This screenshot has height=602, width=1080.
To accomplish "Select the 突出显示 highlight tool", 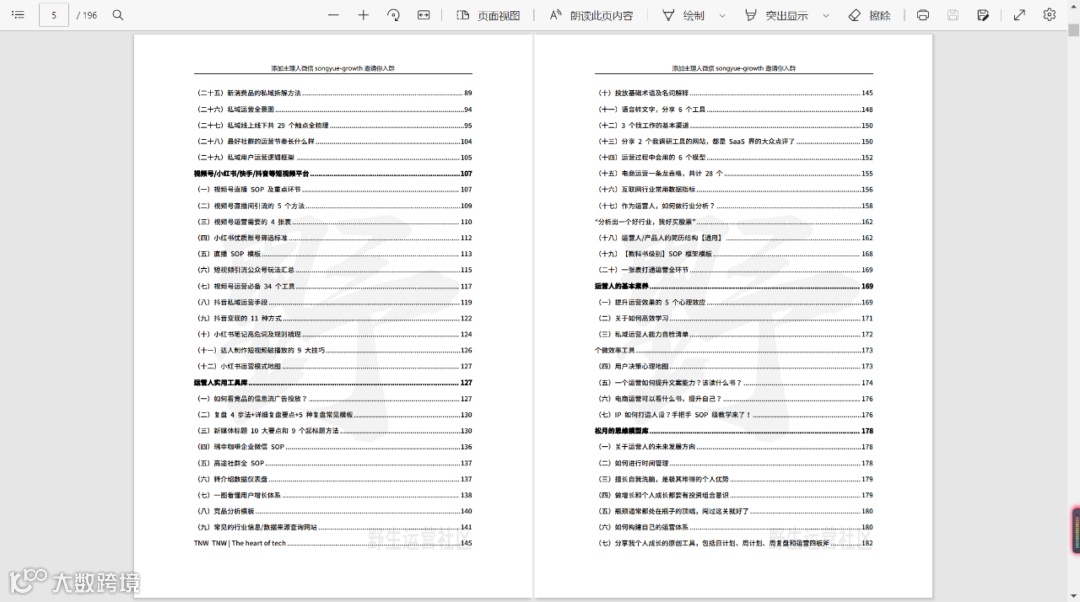I will [x=776, y=15].
